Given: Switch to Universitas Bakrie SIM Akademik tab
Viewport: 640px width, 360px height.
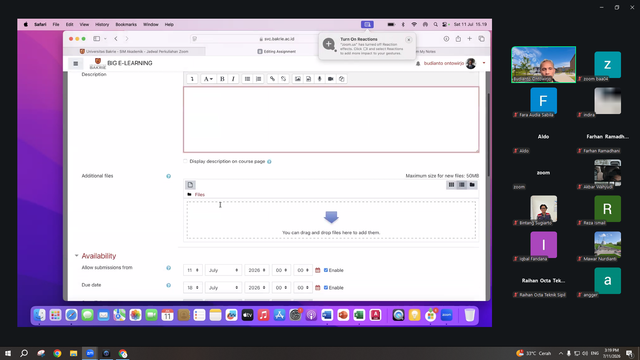Looking at the screenshot, I should (x=134, y=51).
